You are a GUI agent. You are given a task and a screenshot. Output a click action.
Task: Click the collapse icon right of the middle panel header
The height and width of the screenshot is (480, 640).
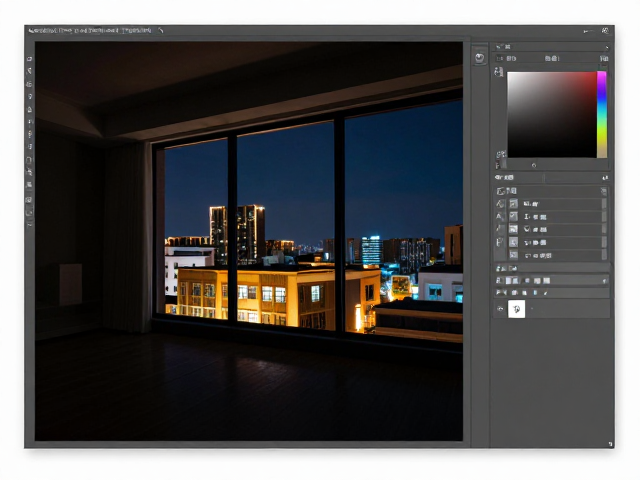605,178
